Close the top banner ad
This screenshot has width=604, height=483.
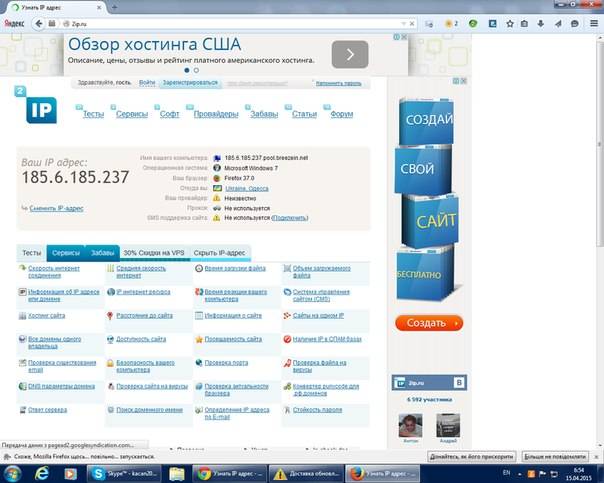point(404,37)
